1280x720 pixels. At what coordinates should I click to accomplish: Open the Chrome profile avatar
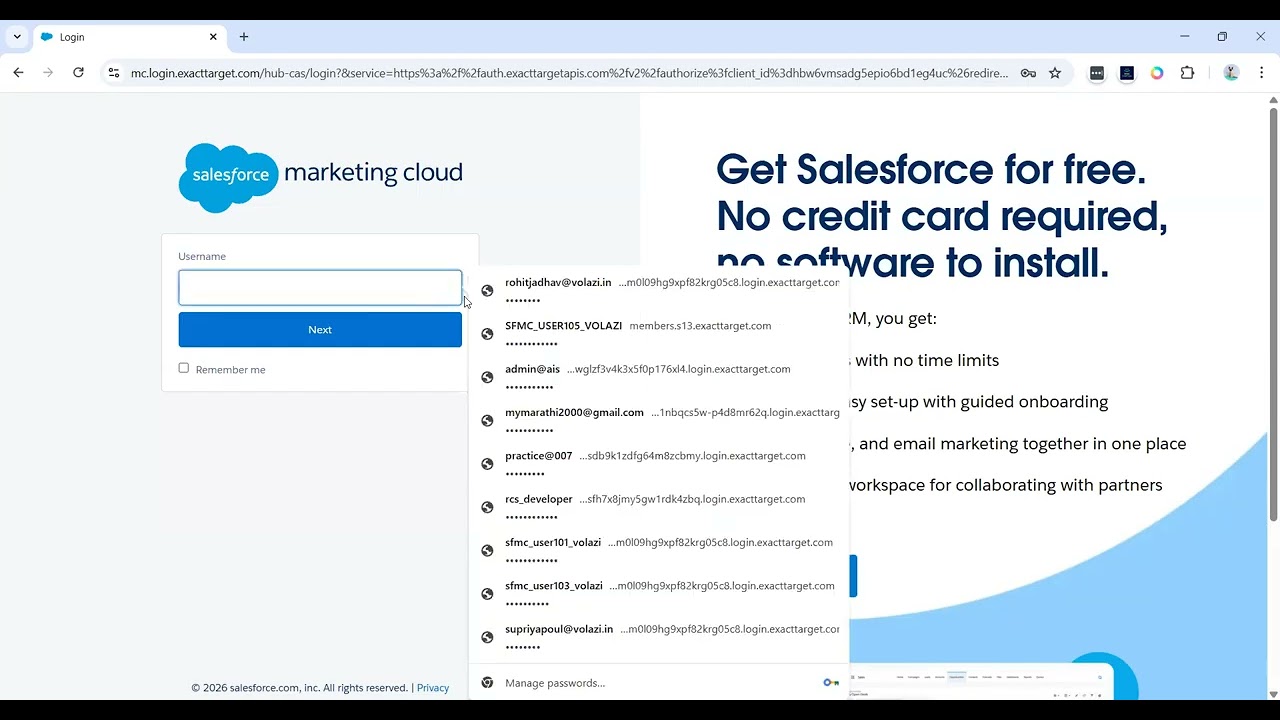coord(1231,73)
